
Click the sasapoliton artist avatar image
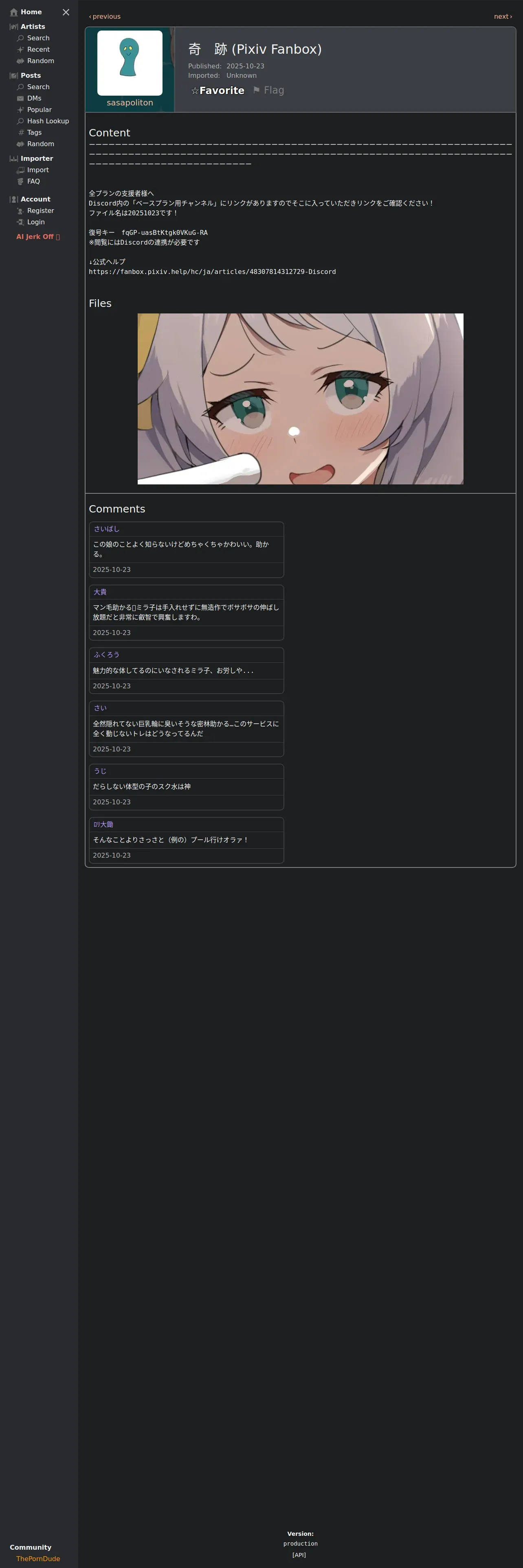pyautogui.click(x=130, y=63)
